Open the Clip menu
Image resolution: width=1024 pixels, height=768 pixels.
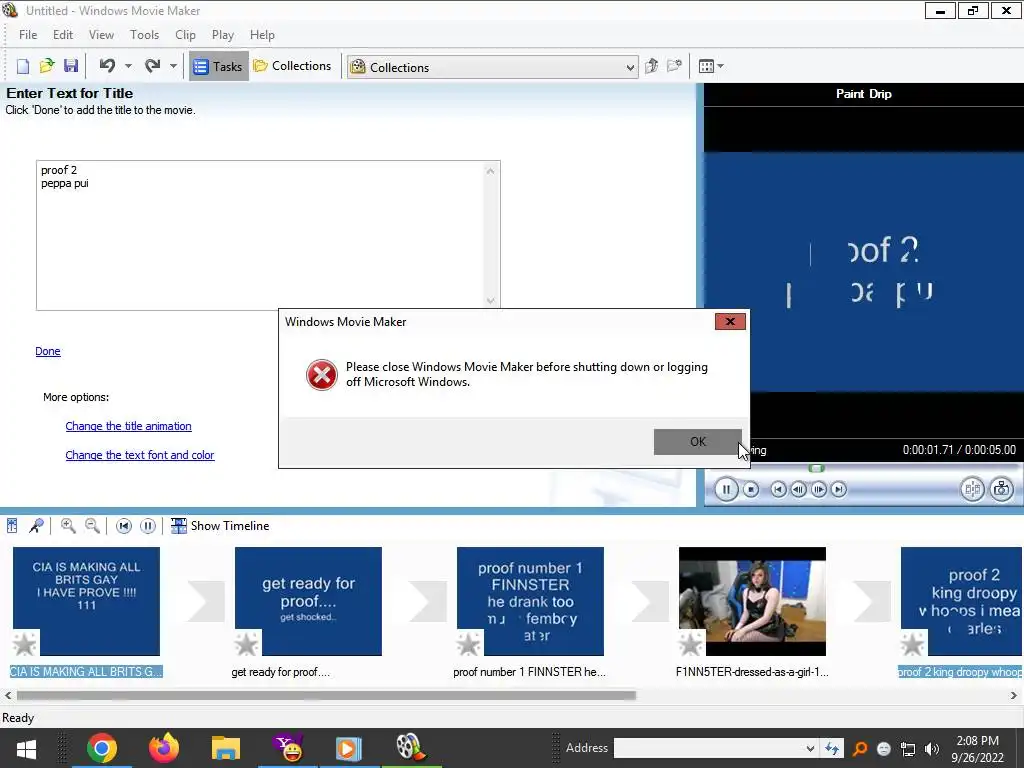185,35
